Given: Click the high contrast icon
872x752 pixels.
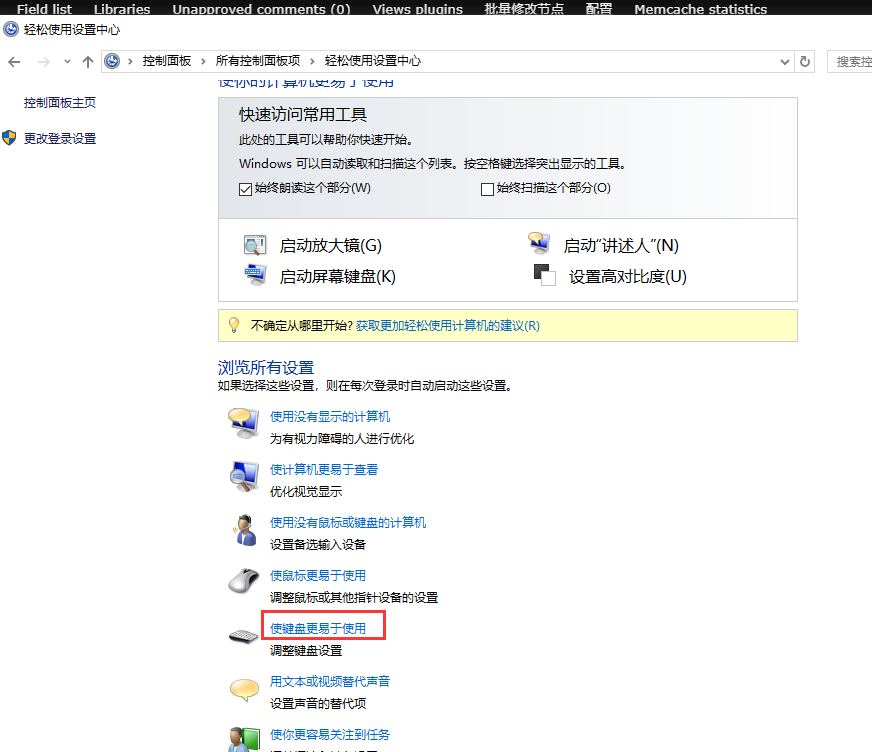Looking at the screenshot, I should tap(544, 276).
